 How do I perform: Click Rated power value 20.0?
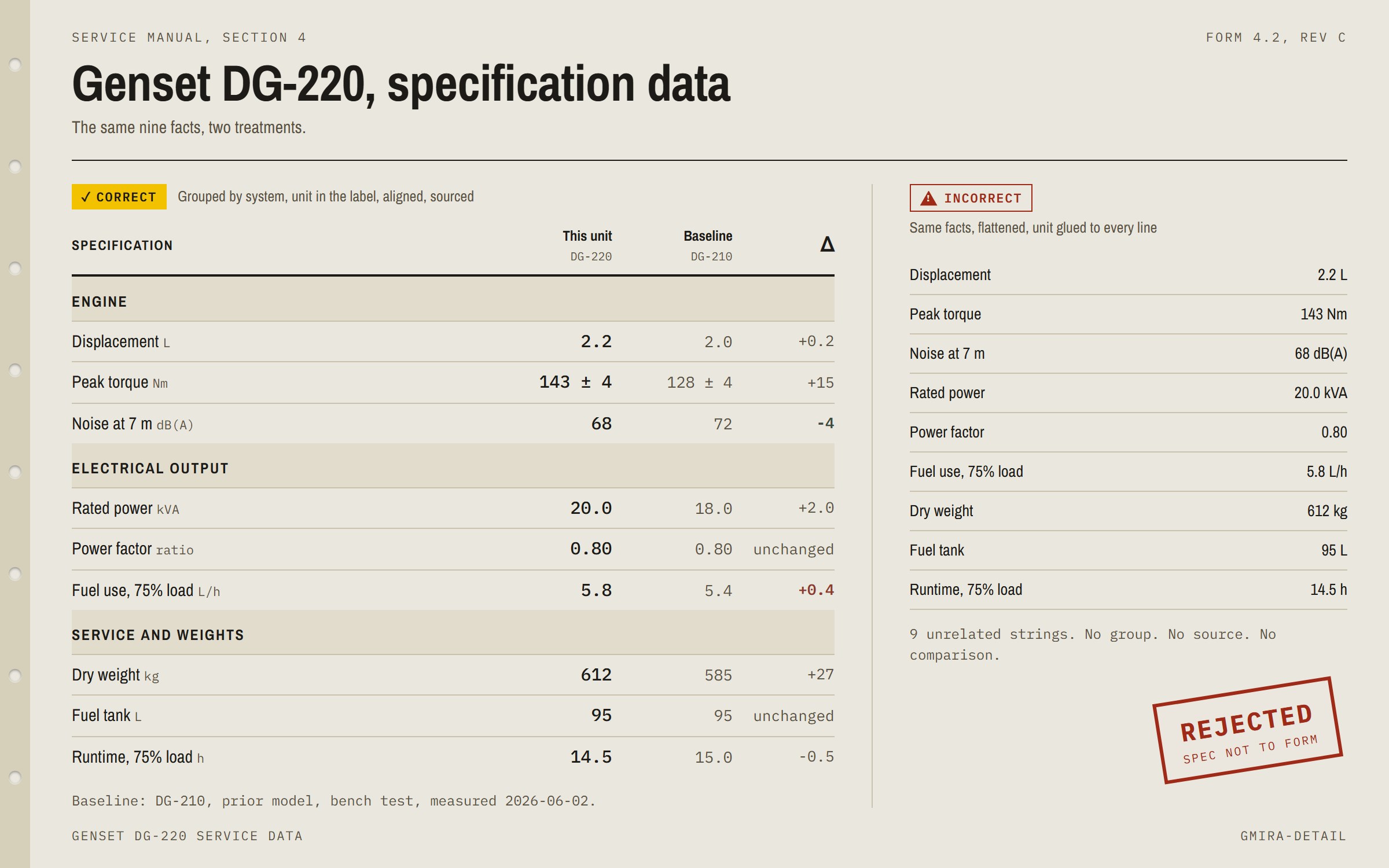591,508
